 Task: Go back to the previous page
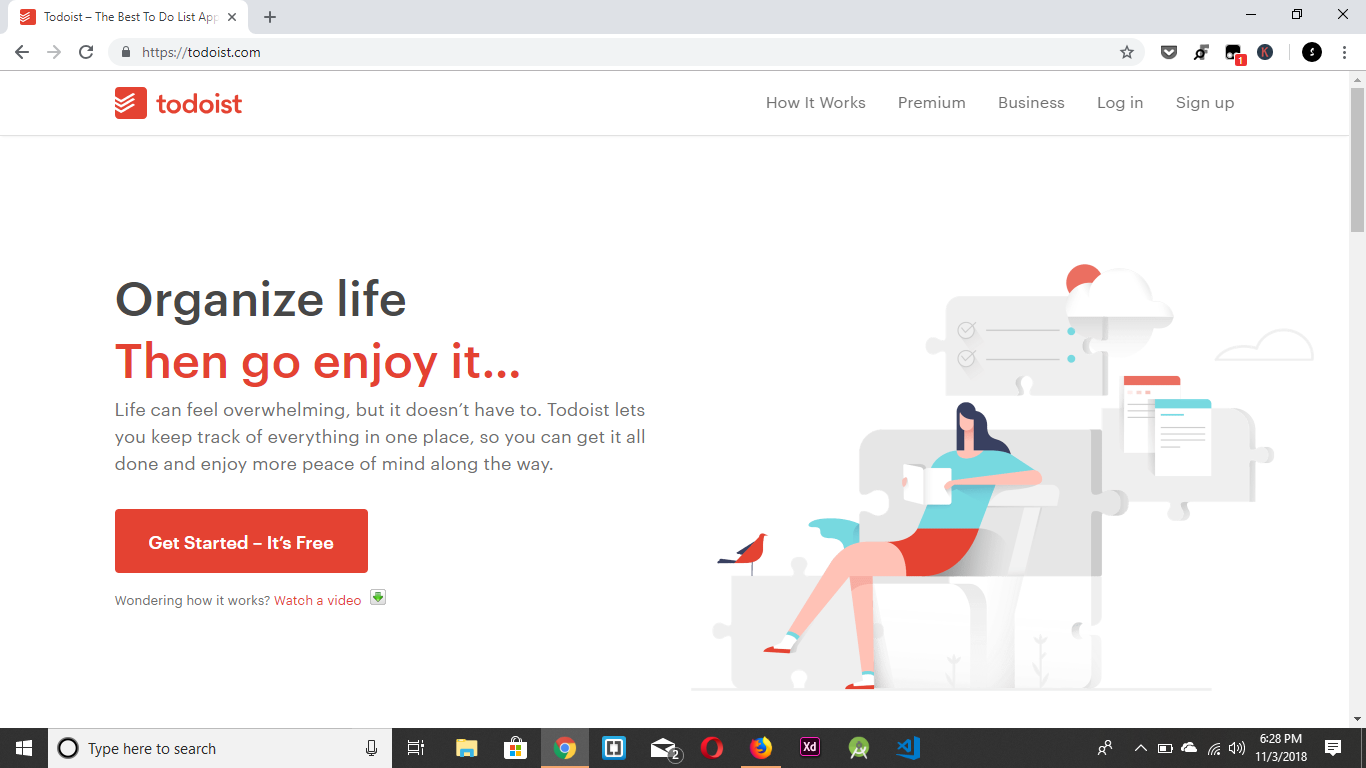22,52
